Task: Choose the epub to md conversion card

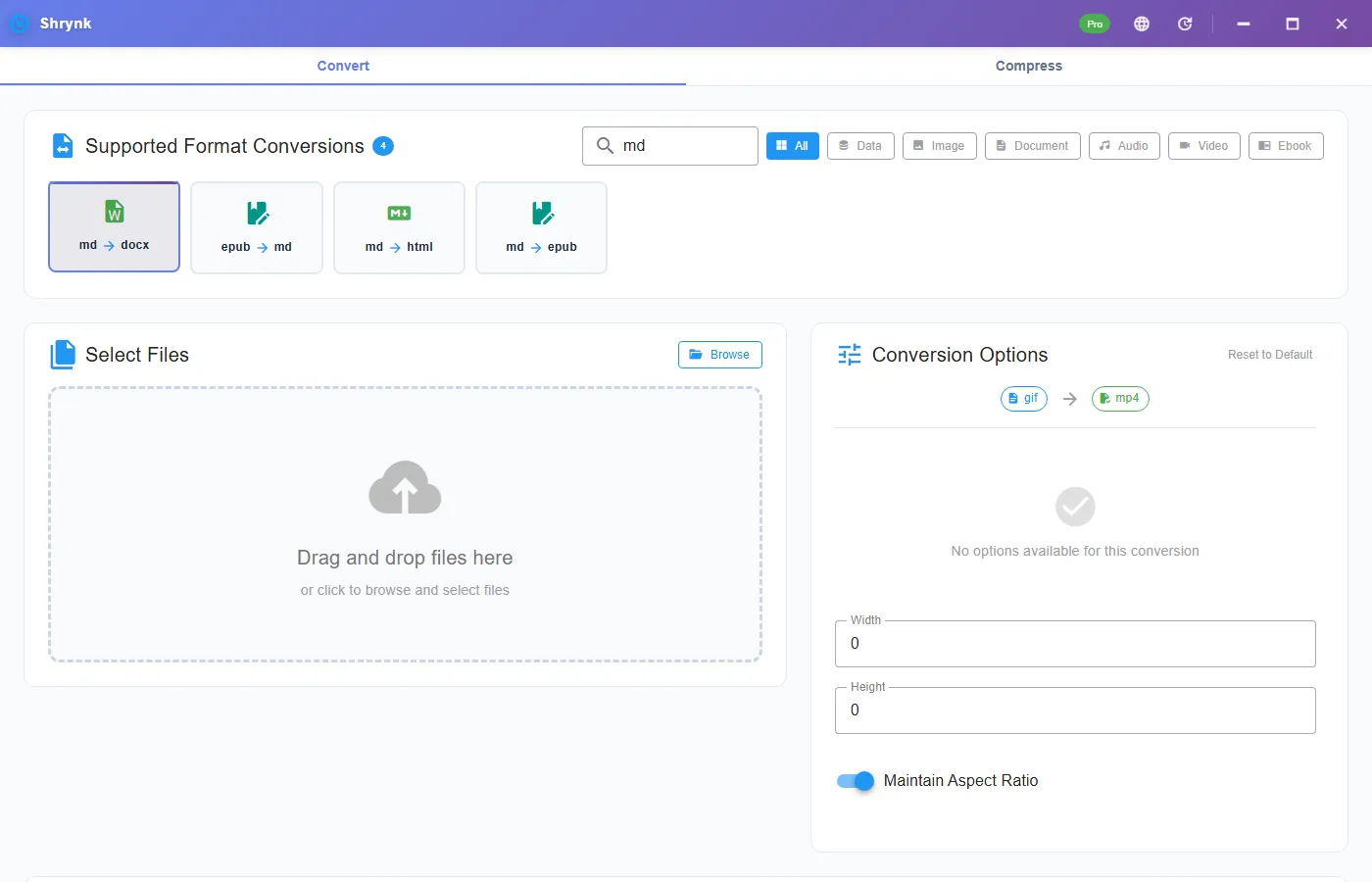Action: click(257, 227)
